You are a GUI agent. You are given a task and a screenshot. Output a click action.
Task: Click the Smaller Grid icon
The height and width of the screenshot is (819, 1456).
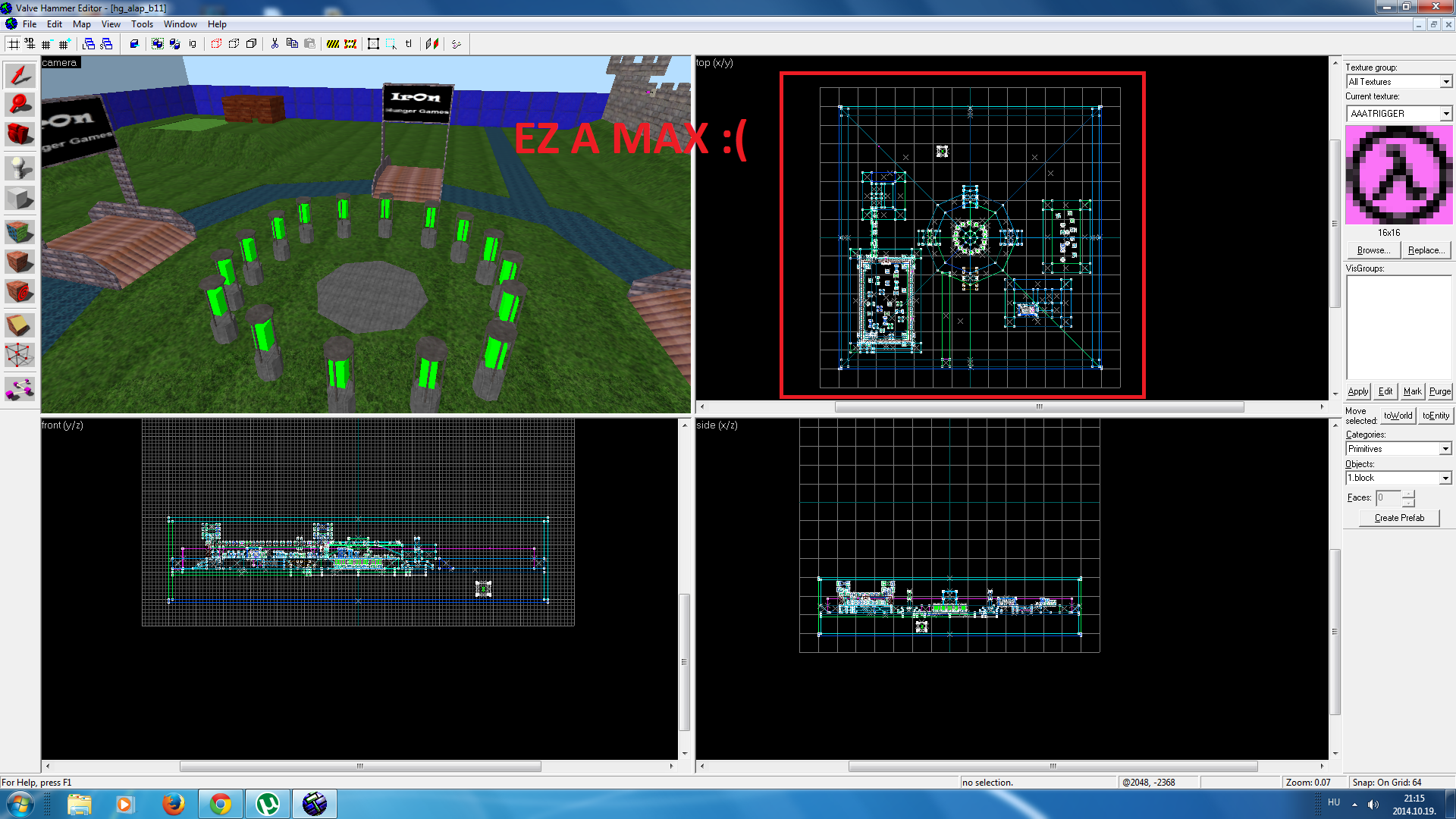tap(46, 44)
